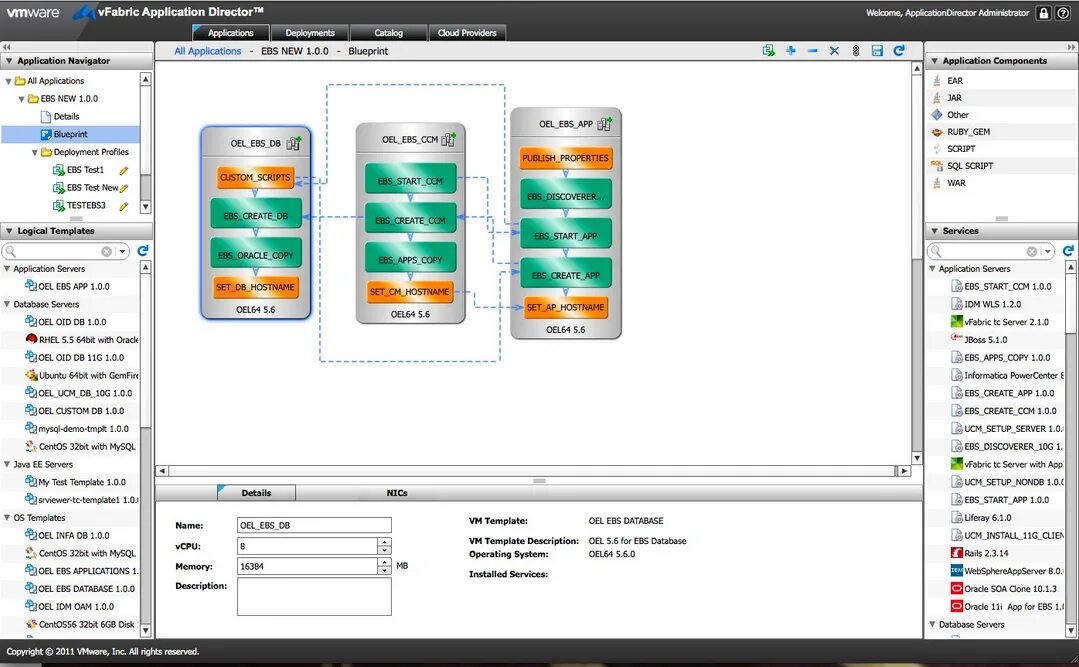
Task: Increase vCPU value with stepper
Action: 385,542
